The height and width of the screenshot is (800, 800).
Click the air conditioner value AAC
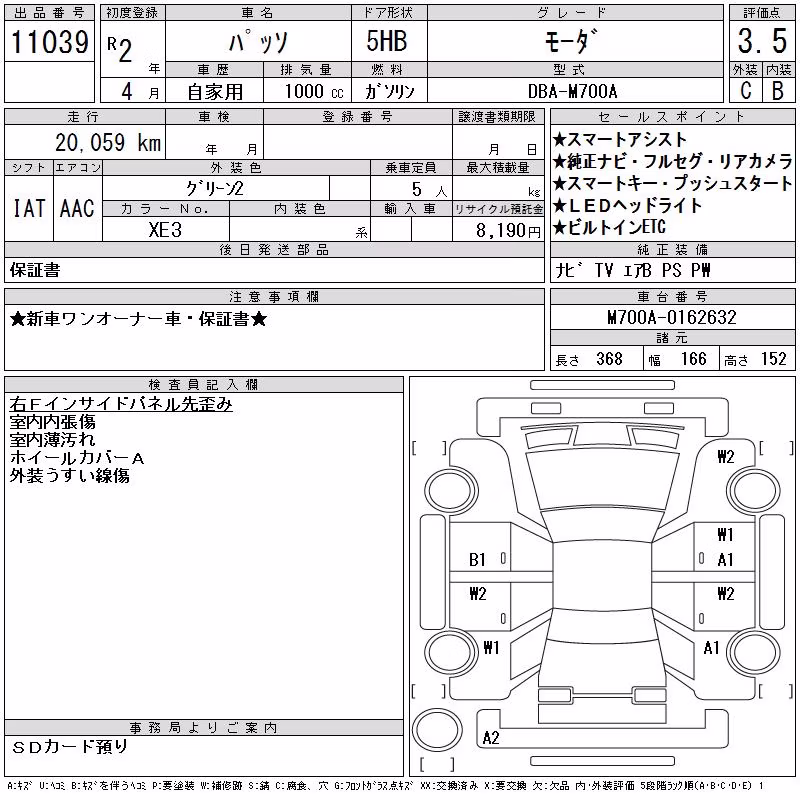tap(77, 208)
